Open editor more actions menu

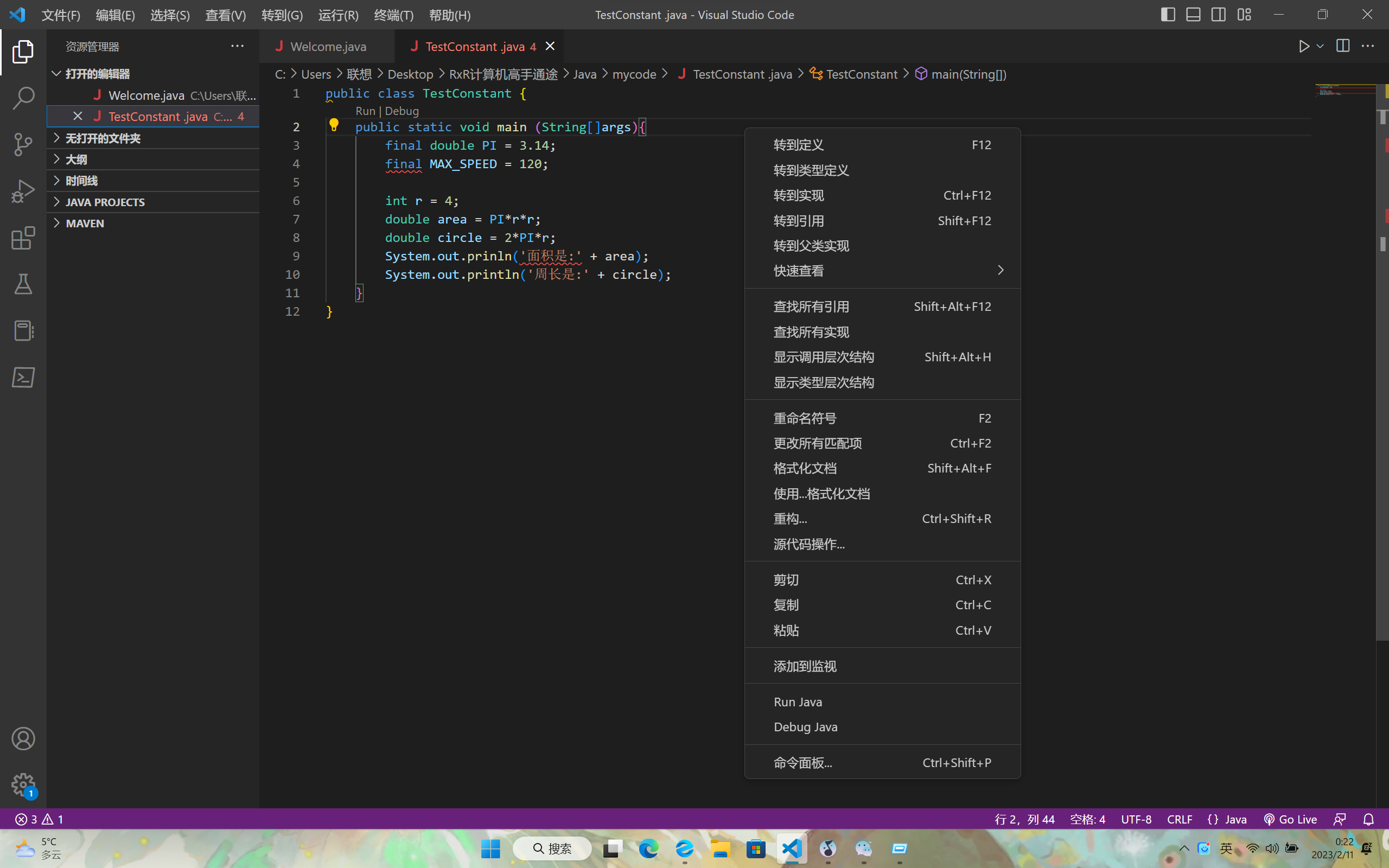coord(1368,46)
